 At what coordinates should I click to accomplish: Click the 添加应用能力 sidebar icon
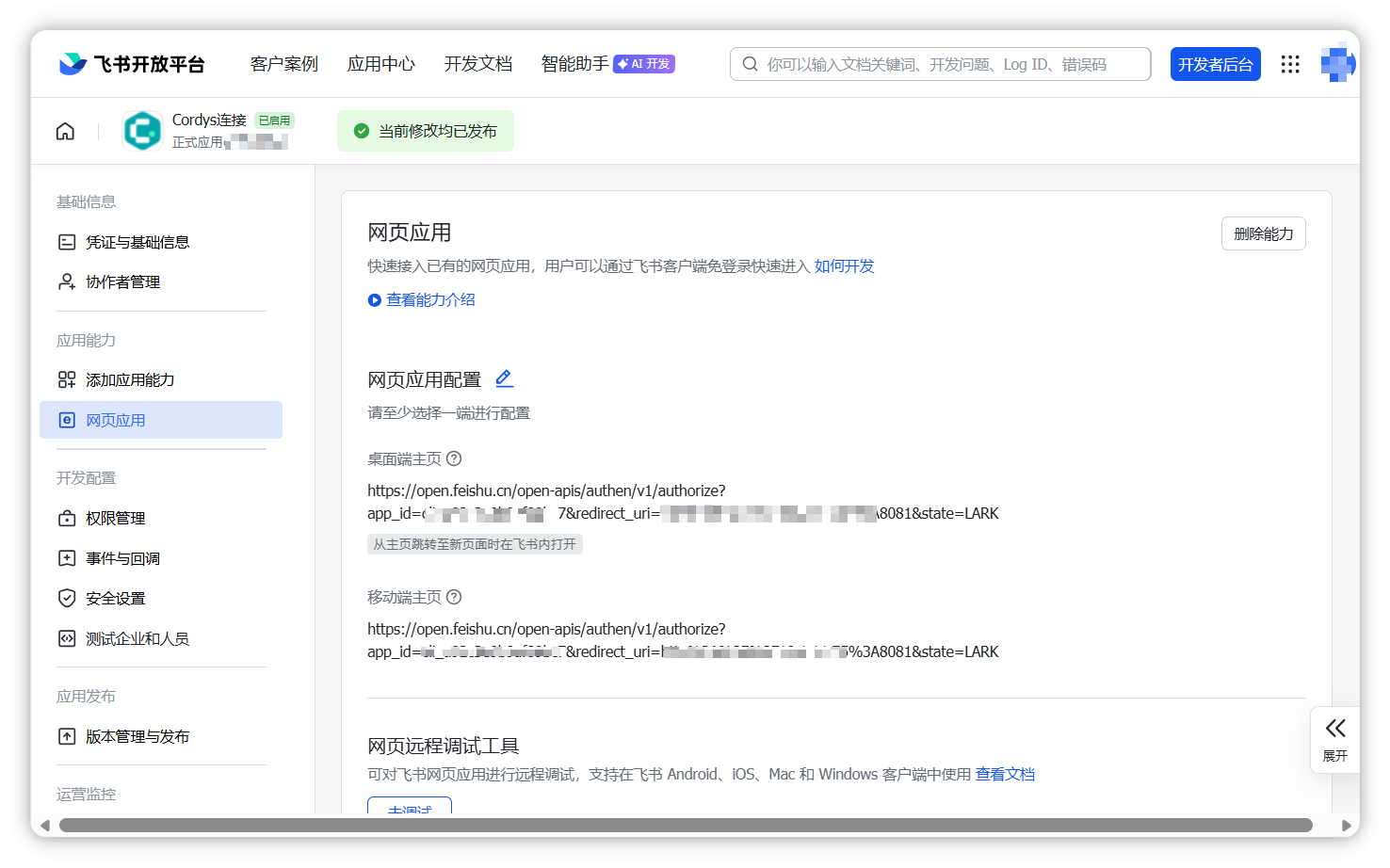coord(67,379)
